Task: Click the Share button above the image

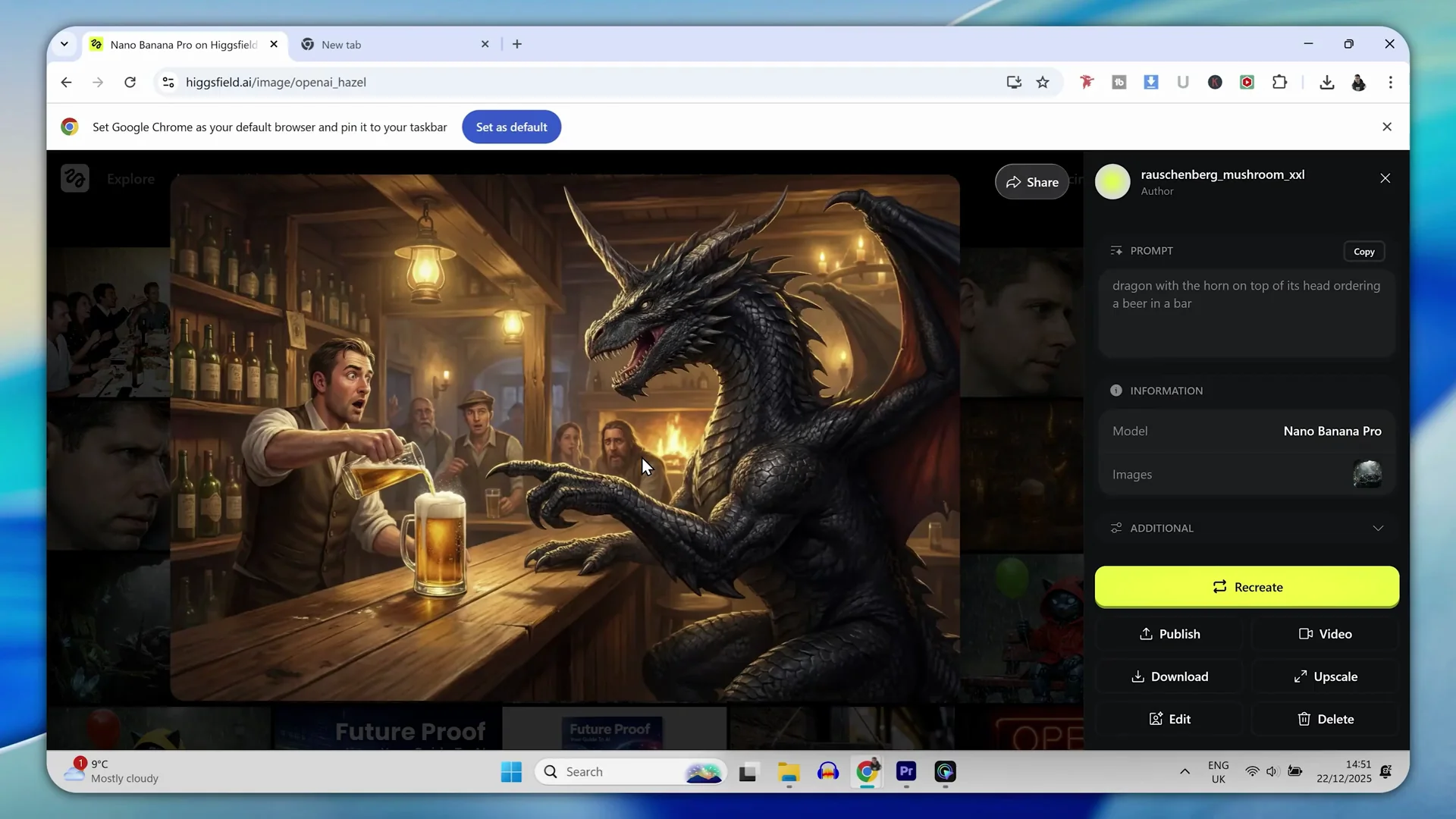Action: [1032, 182]
